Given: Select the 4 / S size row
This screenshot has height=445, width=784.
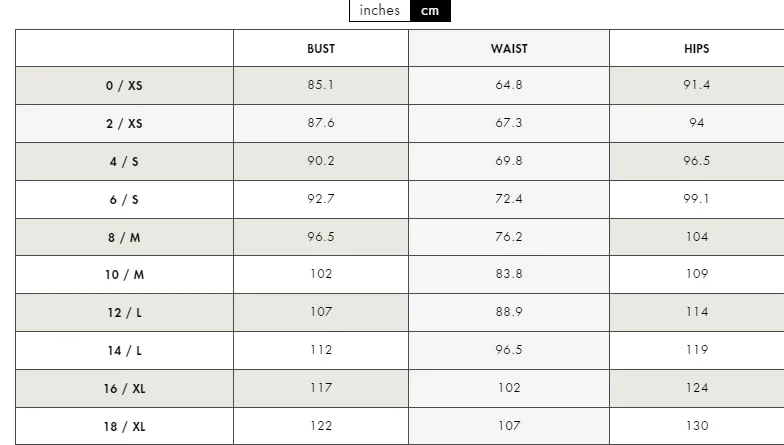Looking at the screenshot, I should (x=124, y=162).
